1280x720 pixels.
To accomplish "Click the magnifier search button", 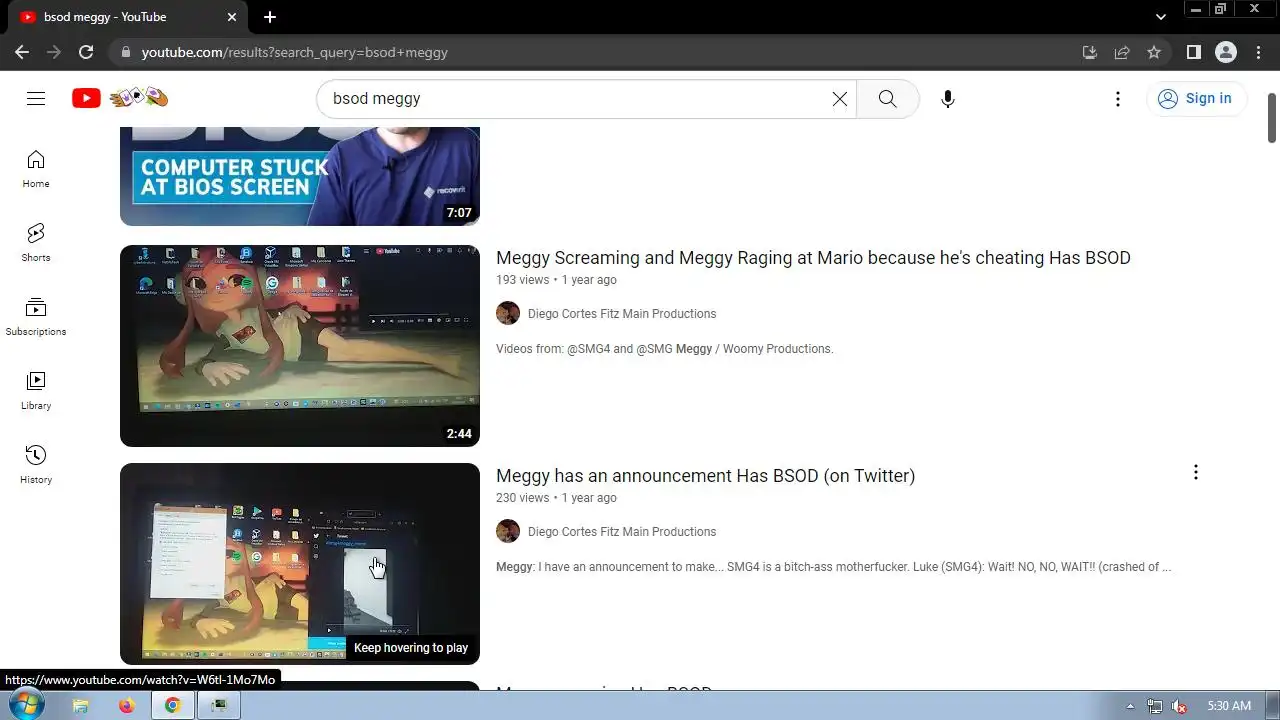I will click(x=887, y=99).
